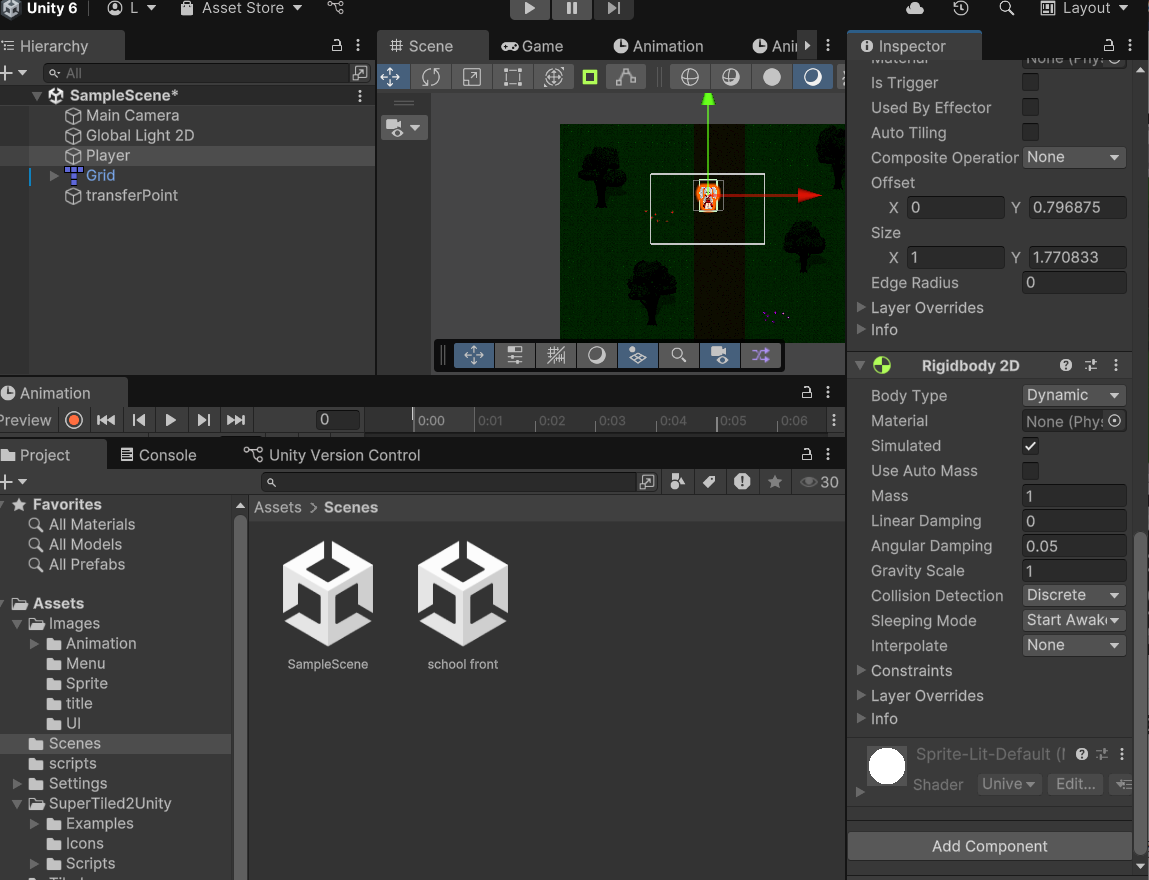Click Search by Label icon in Project
Viewport: 1149px width, 880px height.
tap(709, 481)
